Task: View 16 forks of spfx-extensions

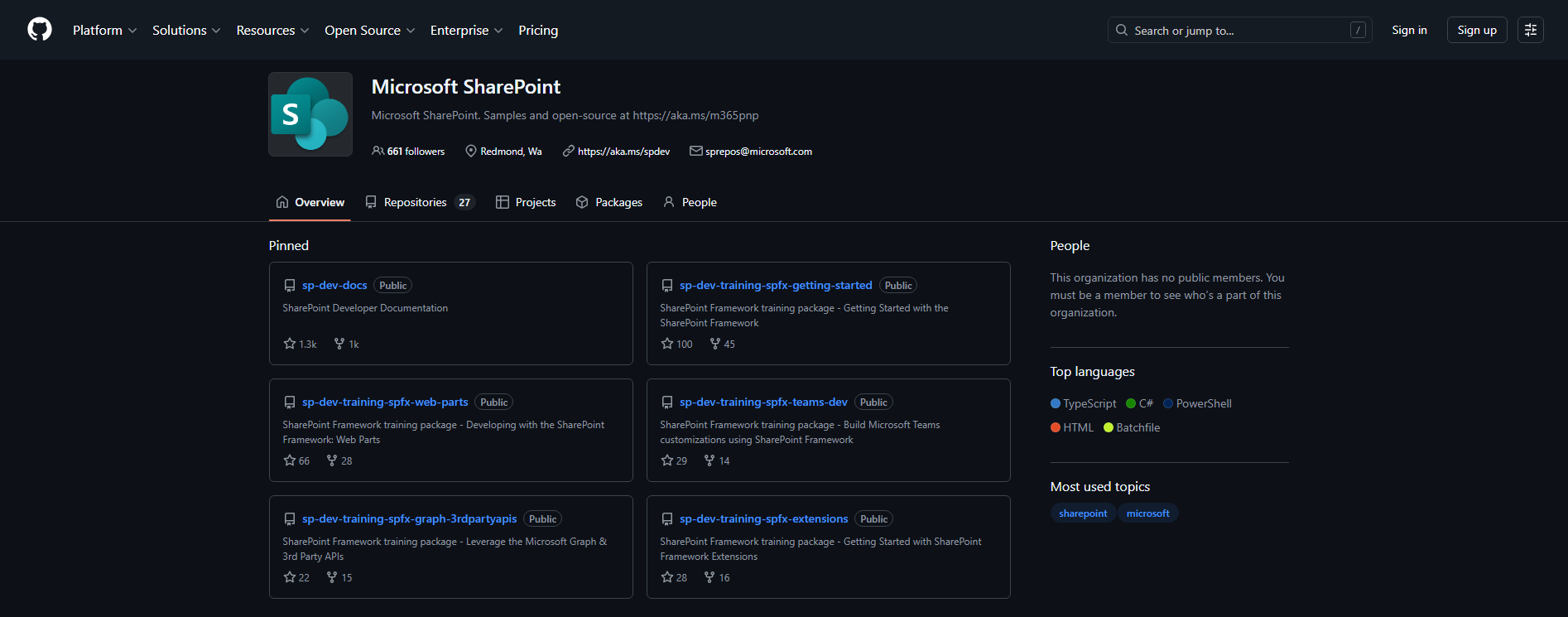Action: [x=717, y=577]
